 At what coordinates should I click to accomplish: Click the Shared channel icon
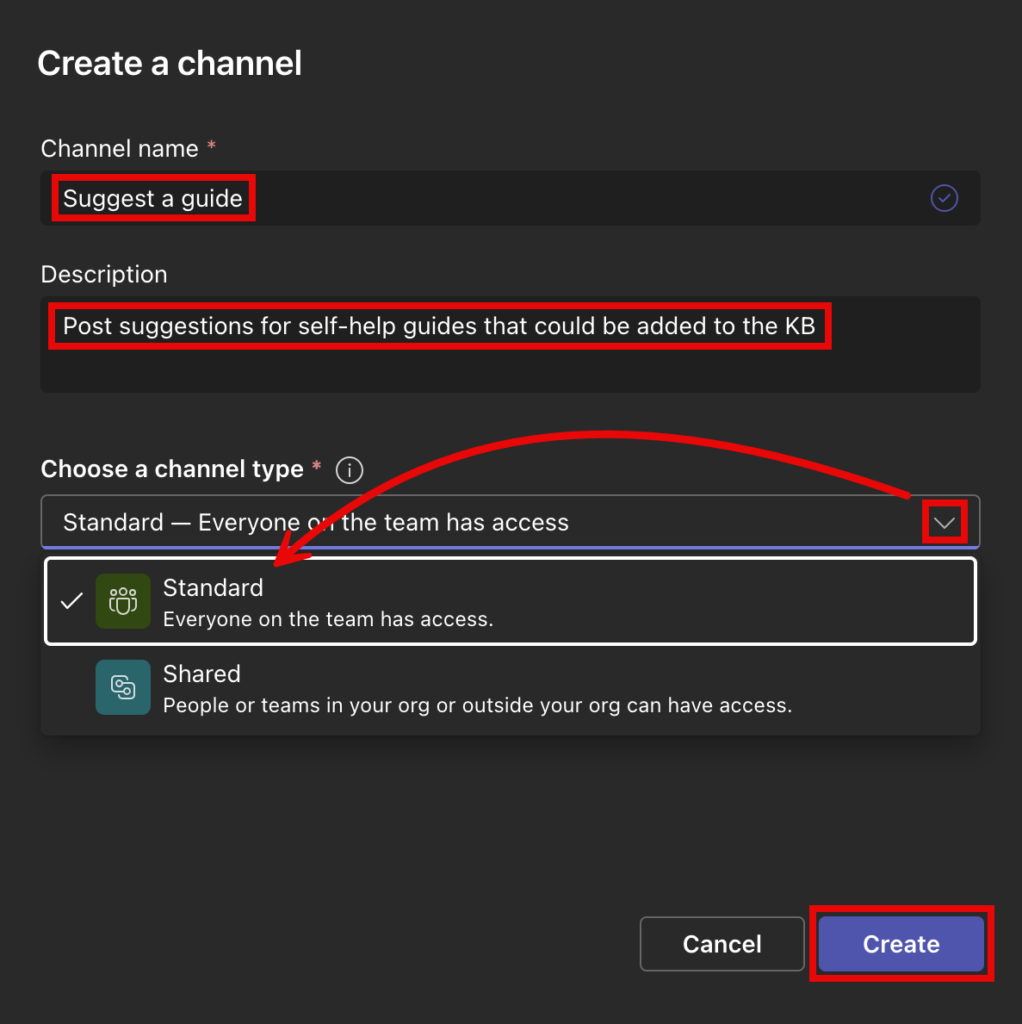coord(122,687)
